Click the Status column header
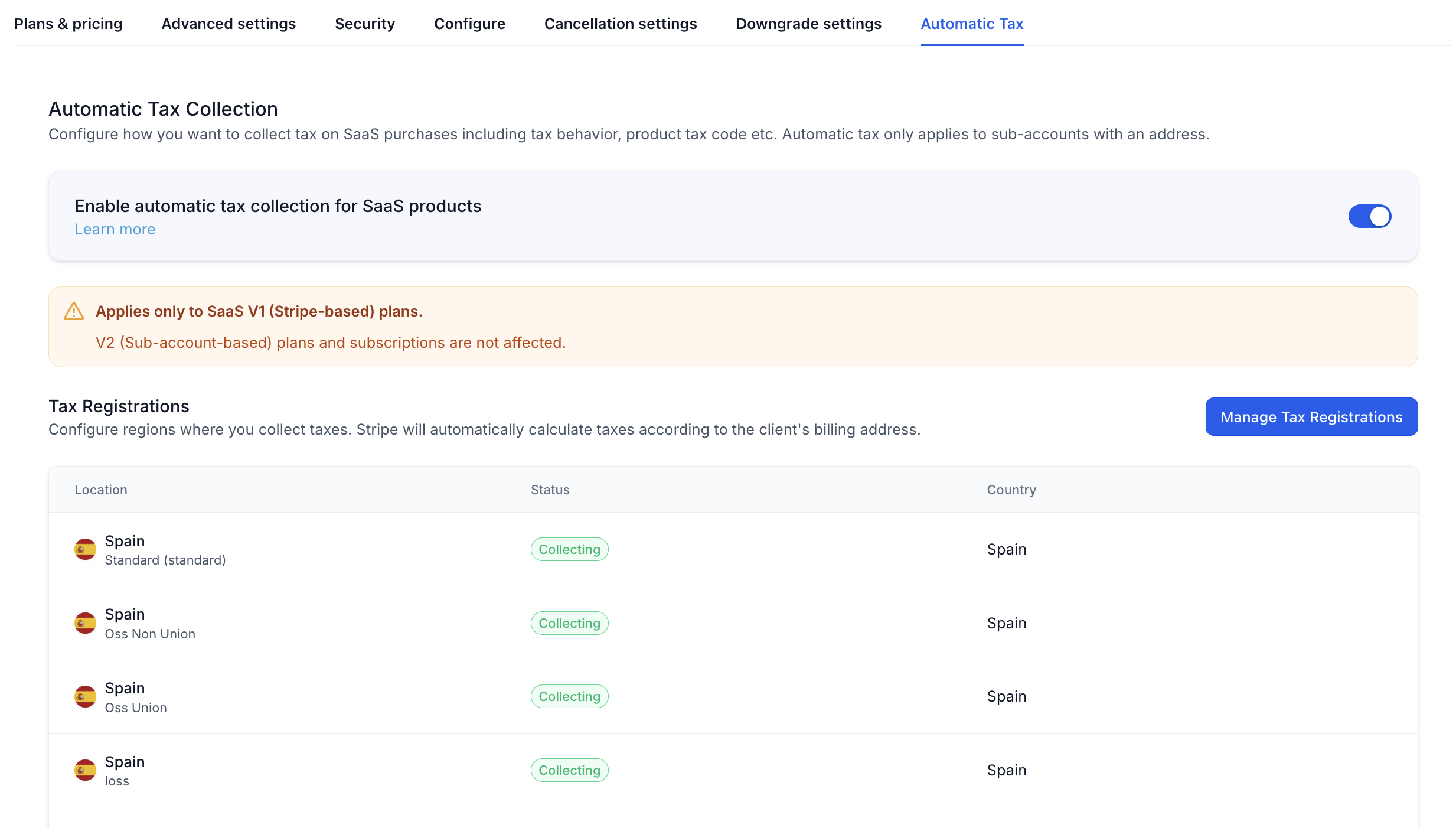This screenshot has height=828, width=1456. (550, 490)
